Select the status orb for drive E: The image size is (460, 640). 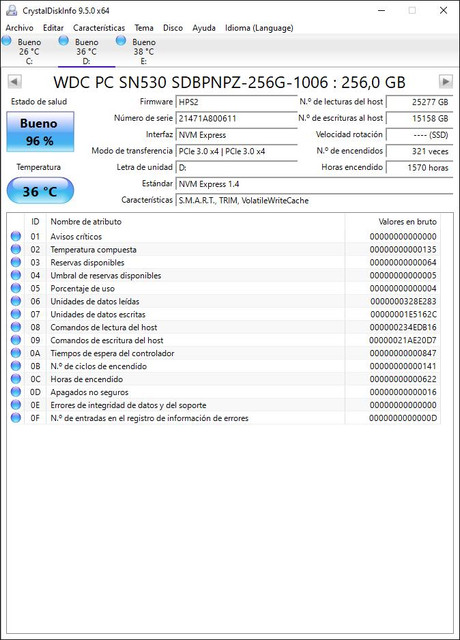point(121,40)
